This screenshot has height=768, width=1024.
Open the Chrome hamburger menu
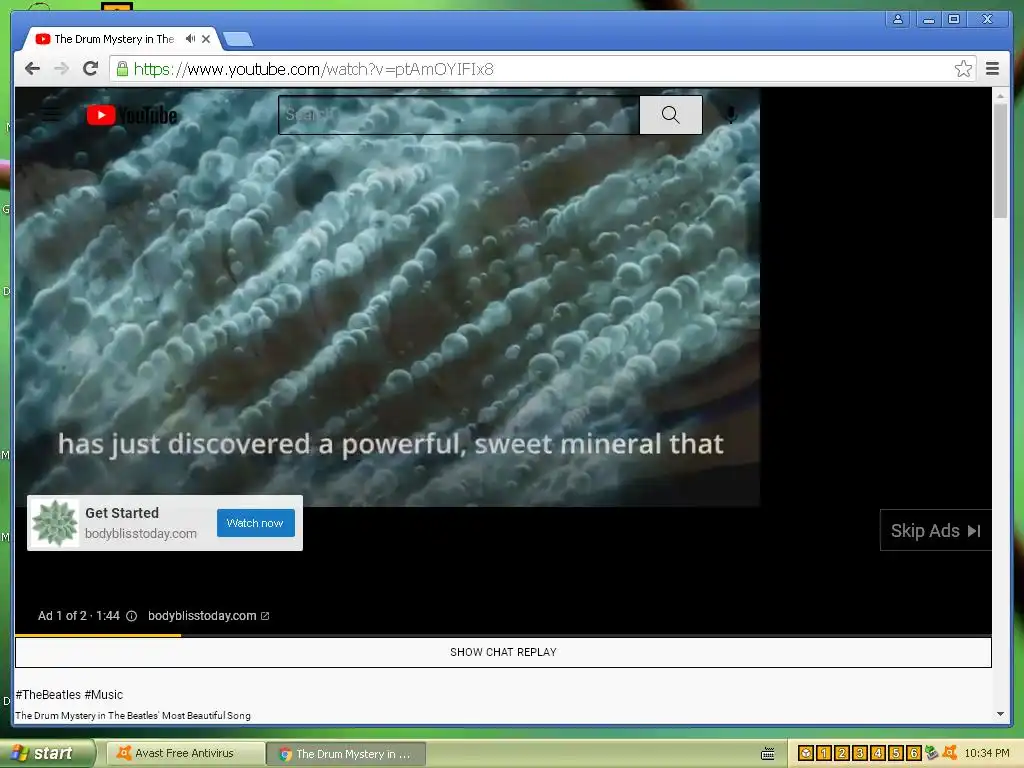992,69
